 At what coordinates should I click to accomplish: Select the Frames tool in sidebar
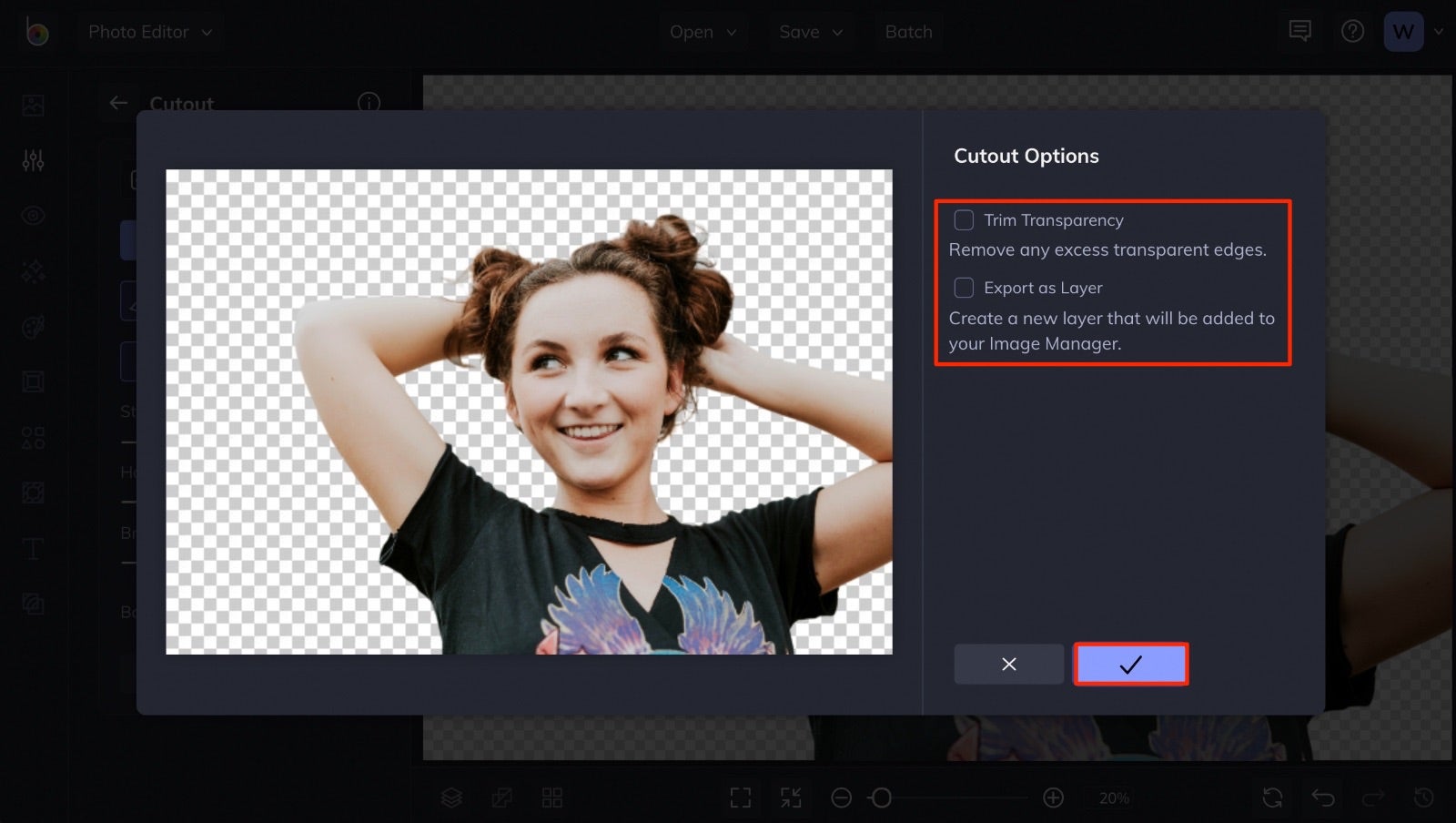click(33, 381)
